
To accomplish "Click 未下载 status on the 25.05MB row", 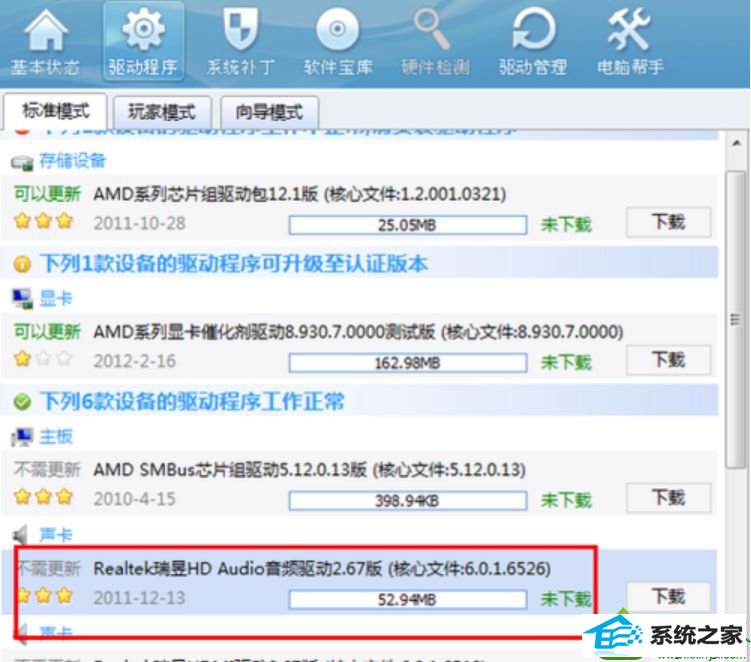I will point(566,224).
